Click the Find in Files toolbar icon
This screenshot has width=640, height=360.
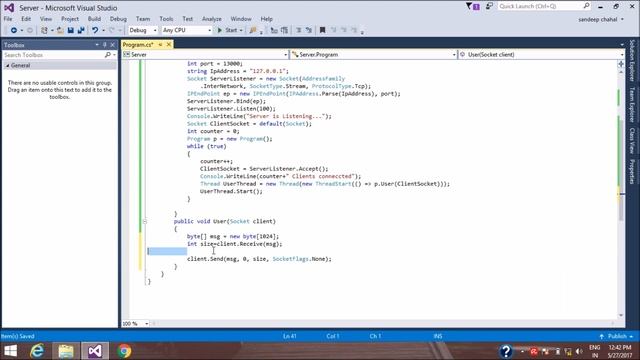point(253,30)
